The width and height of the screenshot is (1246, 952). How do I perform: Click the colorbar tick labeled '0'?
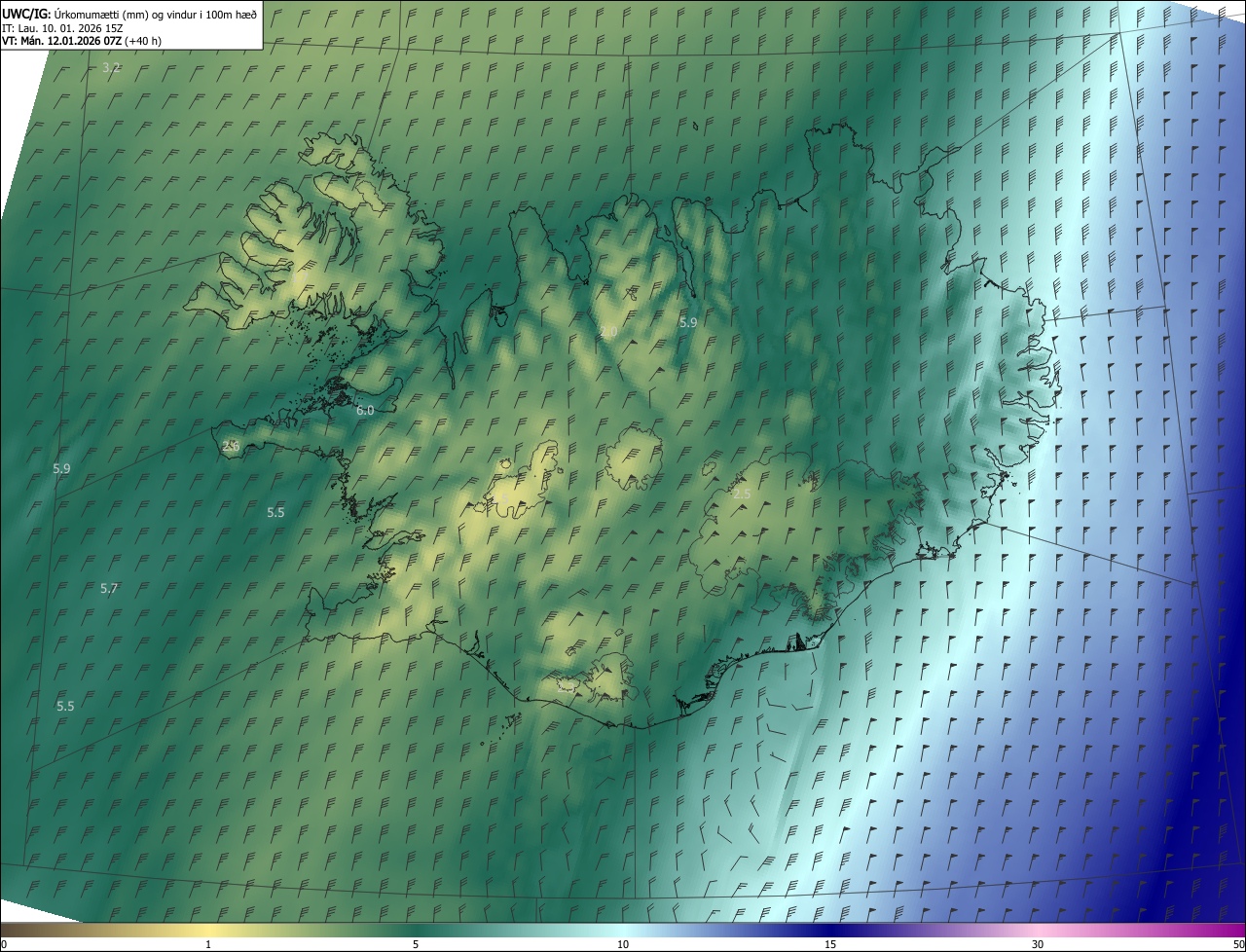point(3,944)
